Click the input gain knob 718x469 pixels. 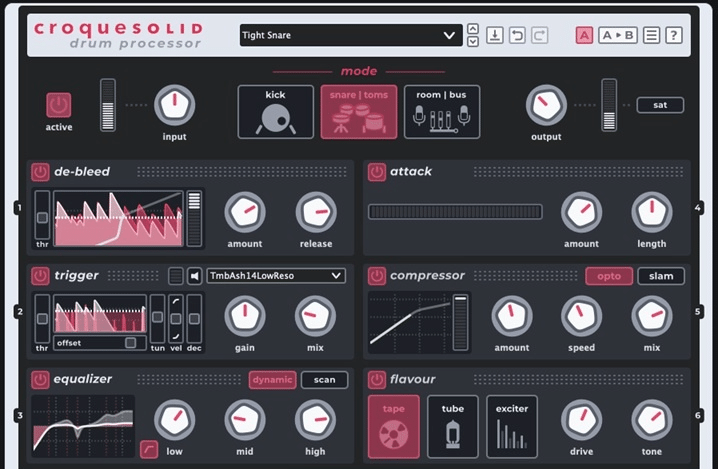coord(174,105)
